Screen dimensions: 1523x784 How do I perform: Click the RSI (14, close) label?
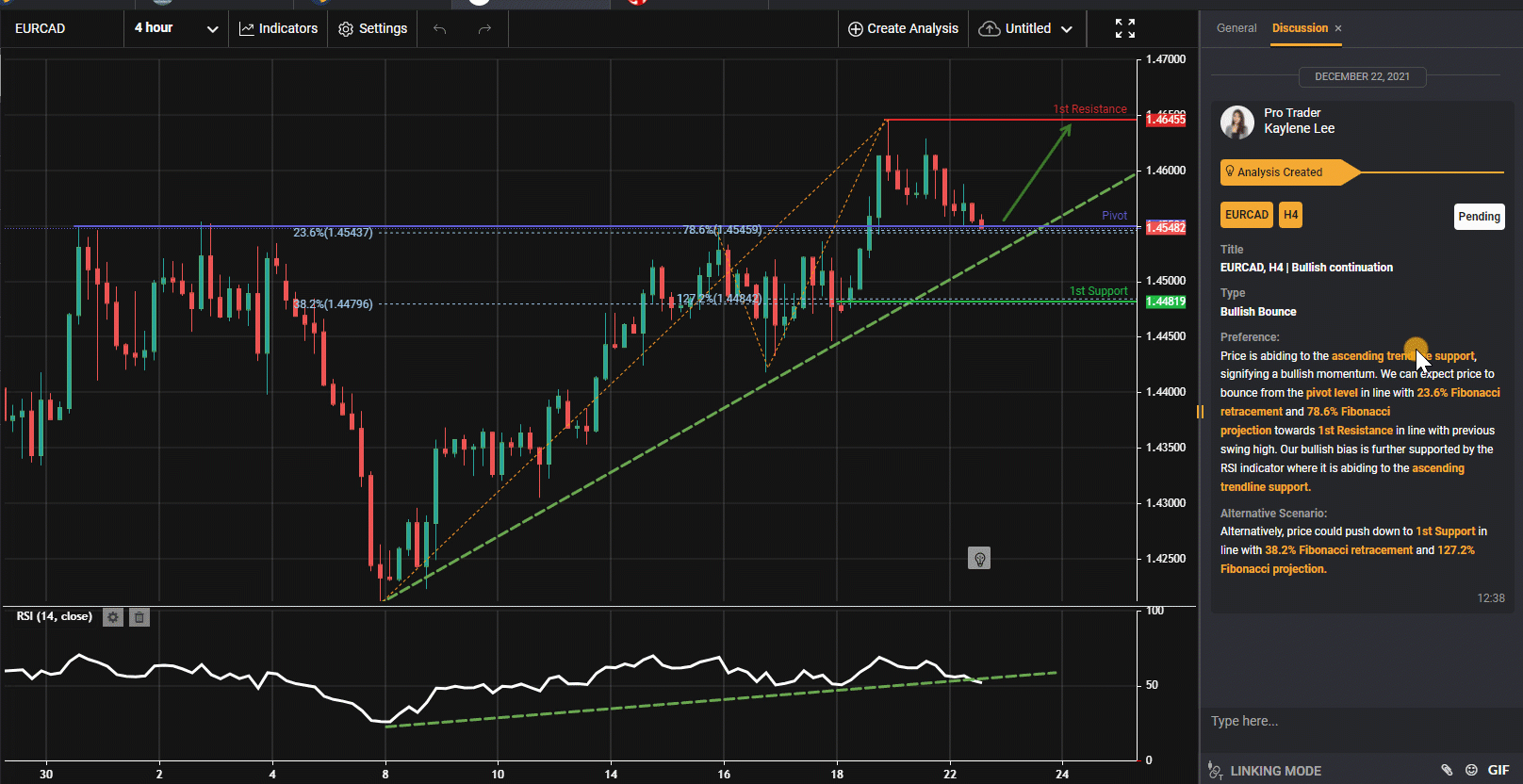pos(55,616)
